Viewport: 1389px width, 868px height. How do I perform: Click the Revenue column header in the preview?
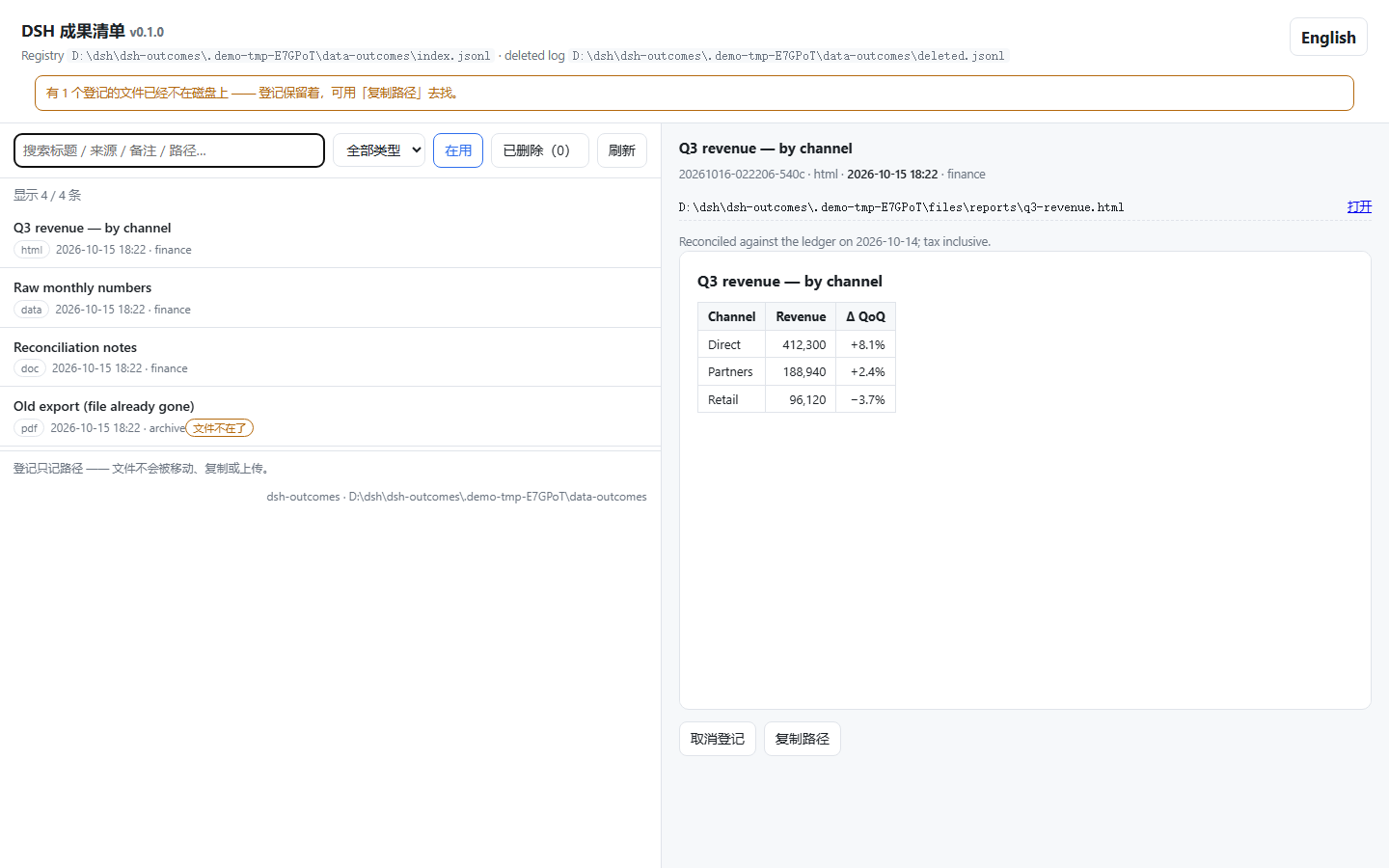801,316
